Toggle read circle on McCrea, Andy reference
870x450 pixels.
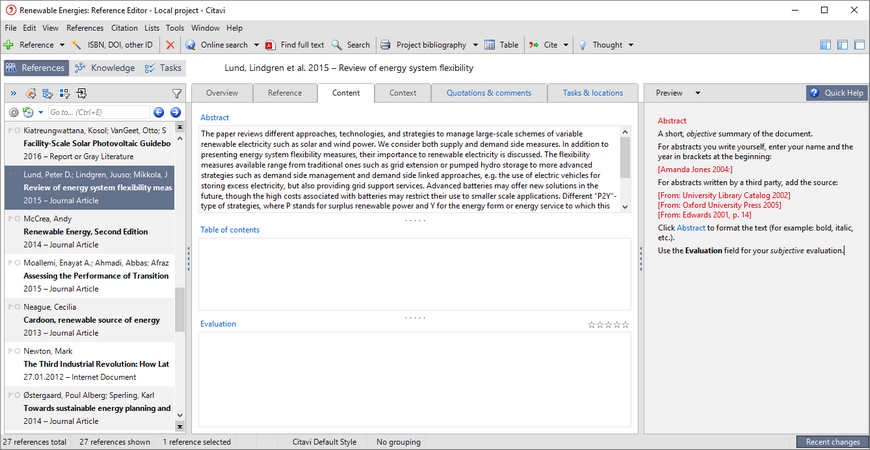pyautogui.click(x=18, y=219)
